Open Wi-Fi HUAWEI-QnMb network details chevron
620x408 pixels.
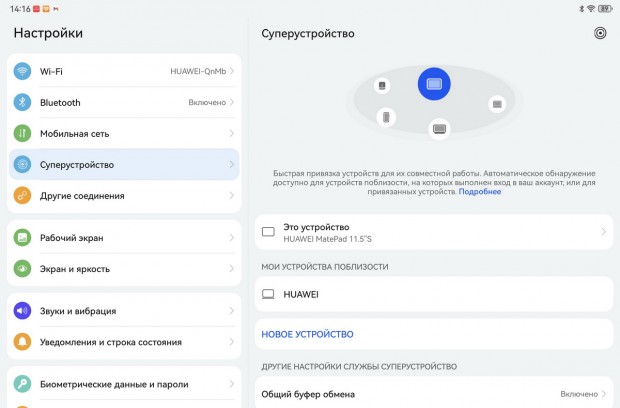[232, 71]
